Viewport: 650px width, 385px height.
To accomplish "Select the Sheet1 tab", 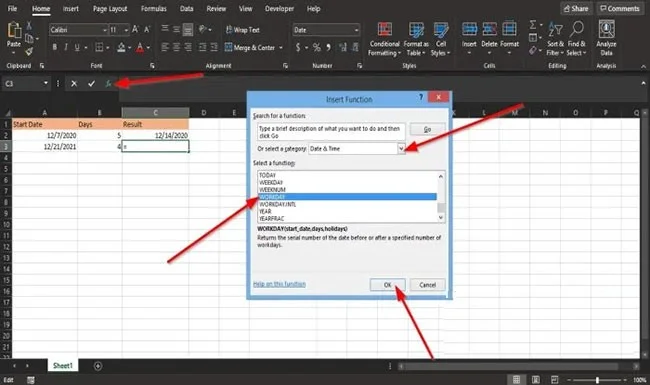I will pyautogui.click(x=63, y=366).
